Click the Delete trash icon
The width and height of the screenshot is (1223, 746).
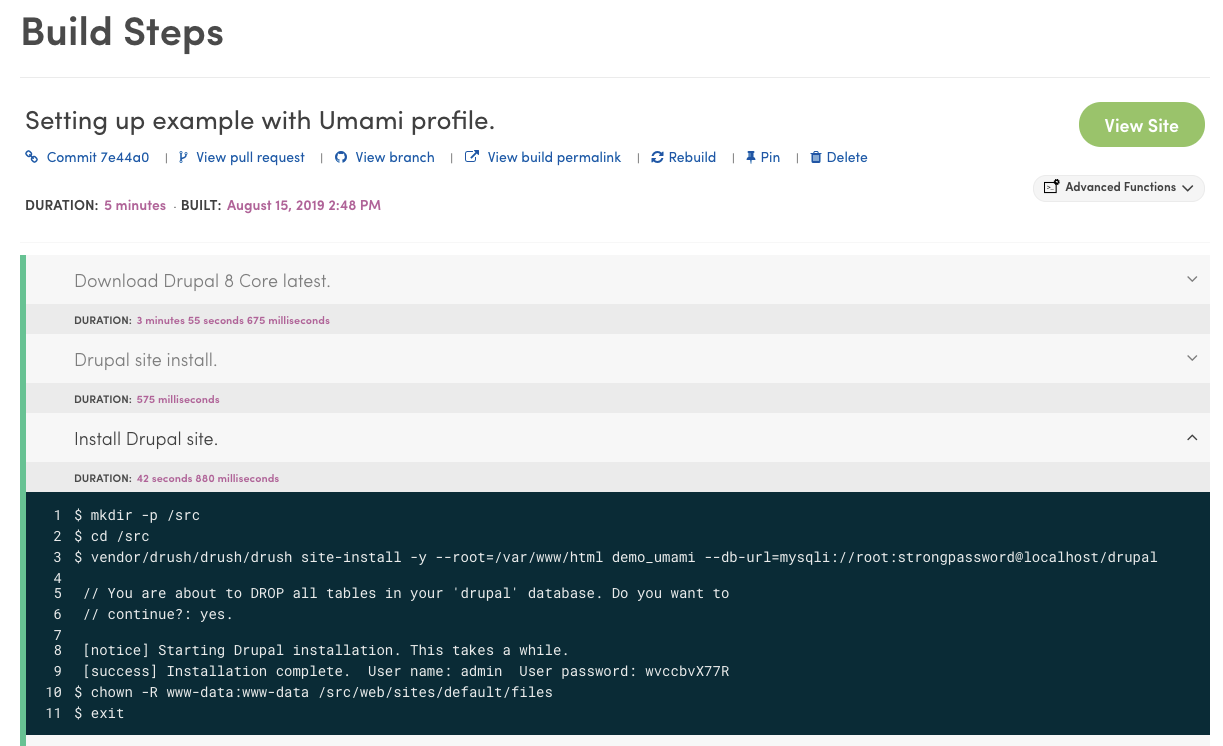[817, 157]
